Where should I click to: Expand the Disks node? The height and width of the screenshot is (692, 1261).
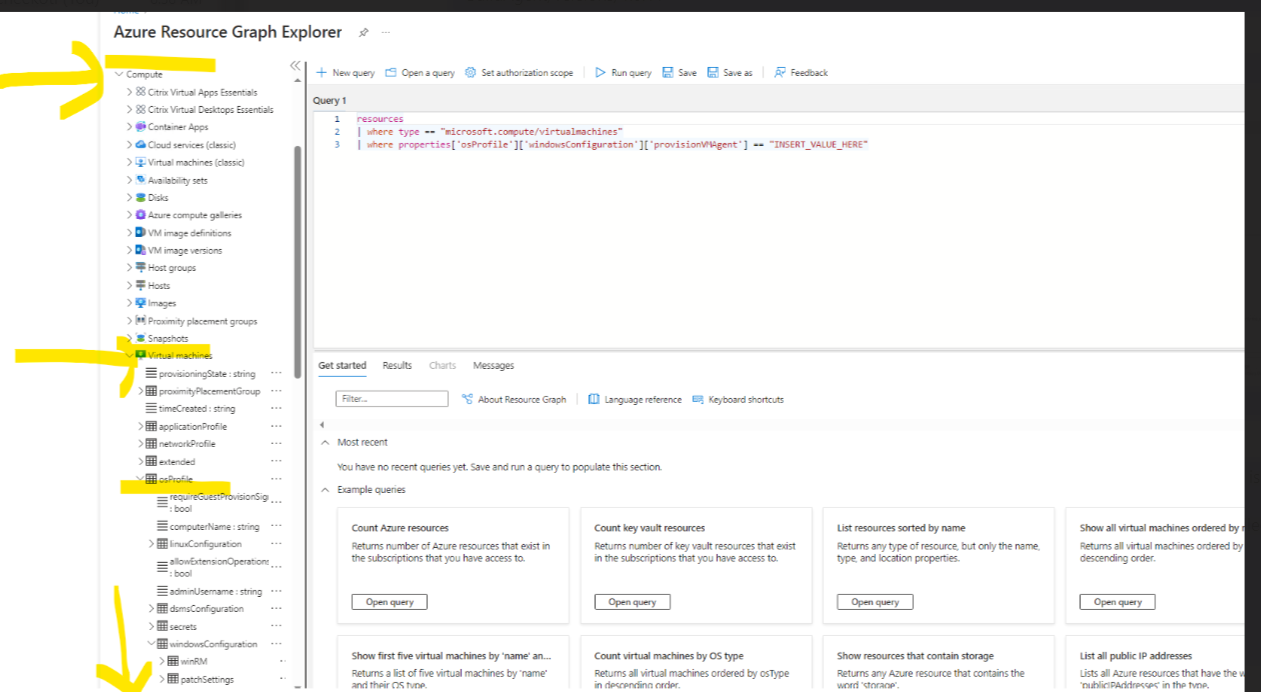[x=129, y=197]
